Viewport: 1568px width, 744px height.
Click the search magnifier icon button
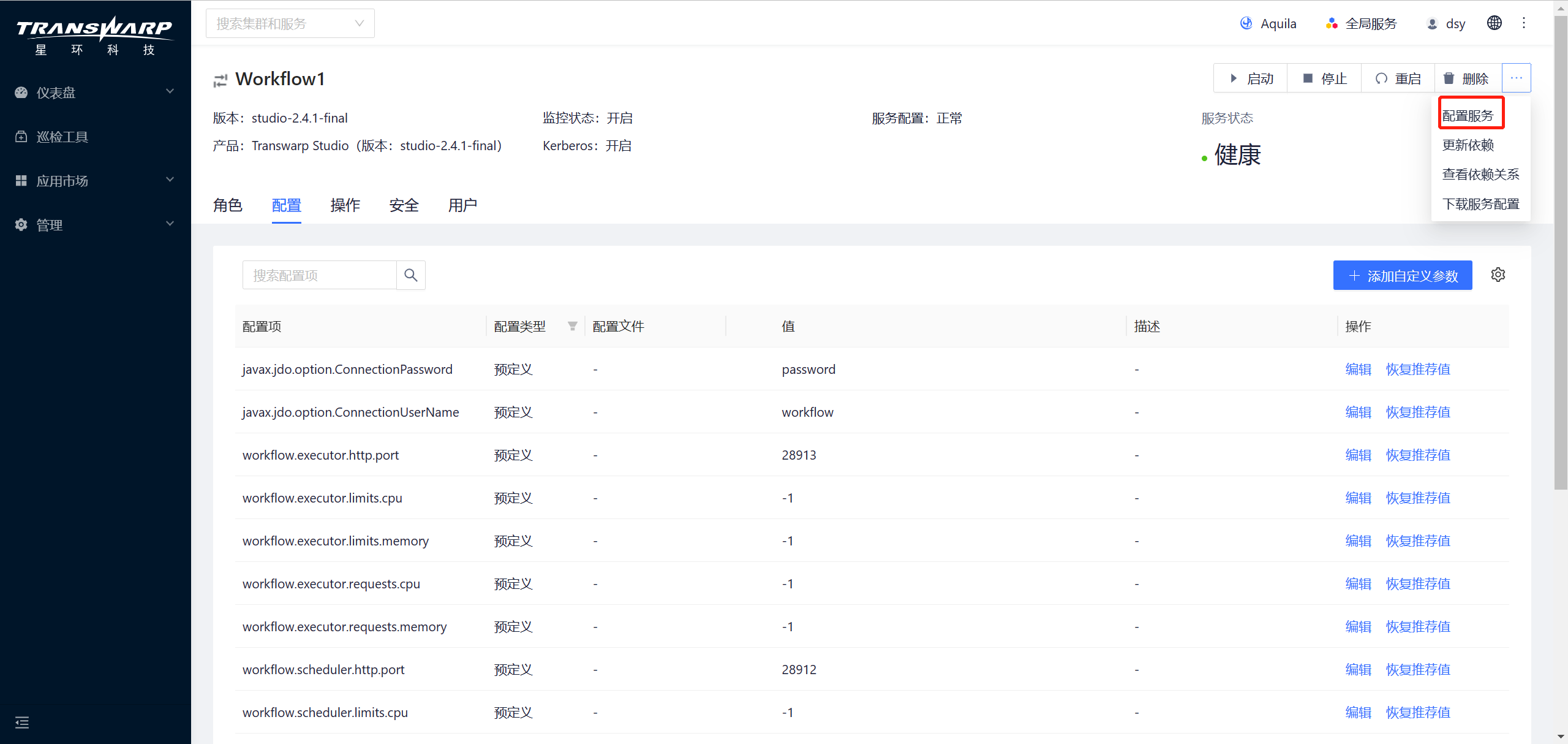(410, 275)
